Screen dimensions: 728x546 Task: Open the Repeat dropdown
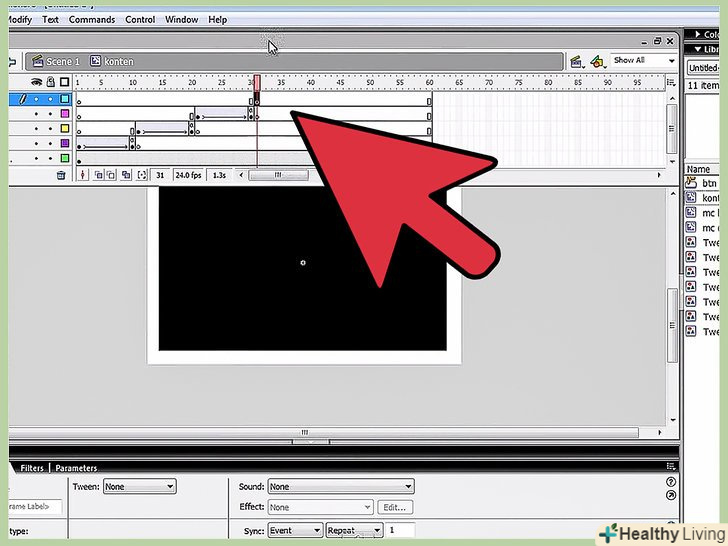(x=355, y=530)
